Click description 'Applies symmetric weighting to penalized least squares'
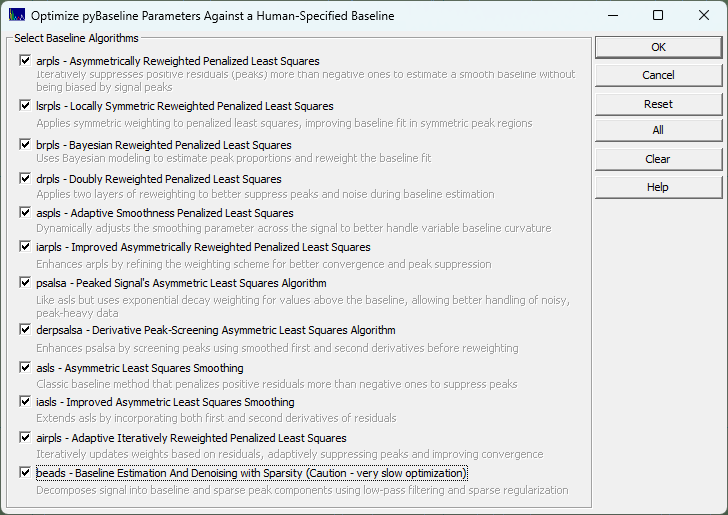728x515 pixels. (x=284, y=123)
